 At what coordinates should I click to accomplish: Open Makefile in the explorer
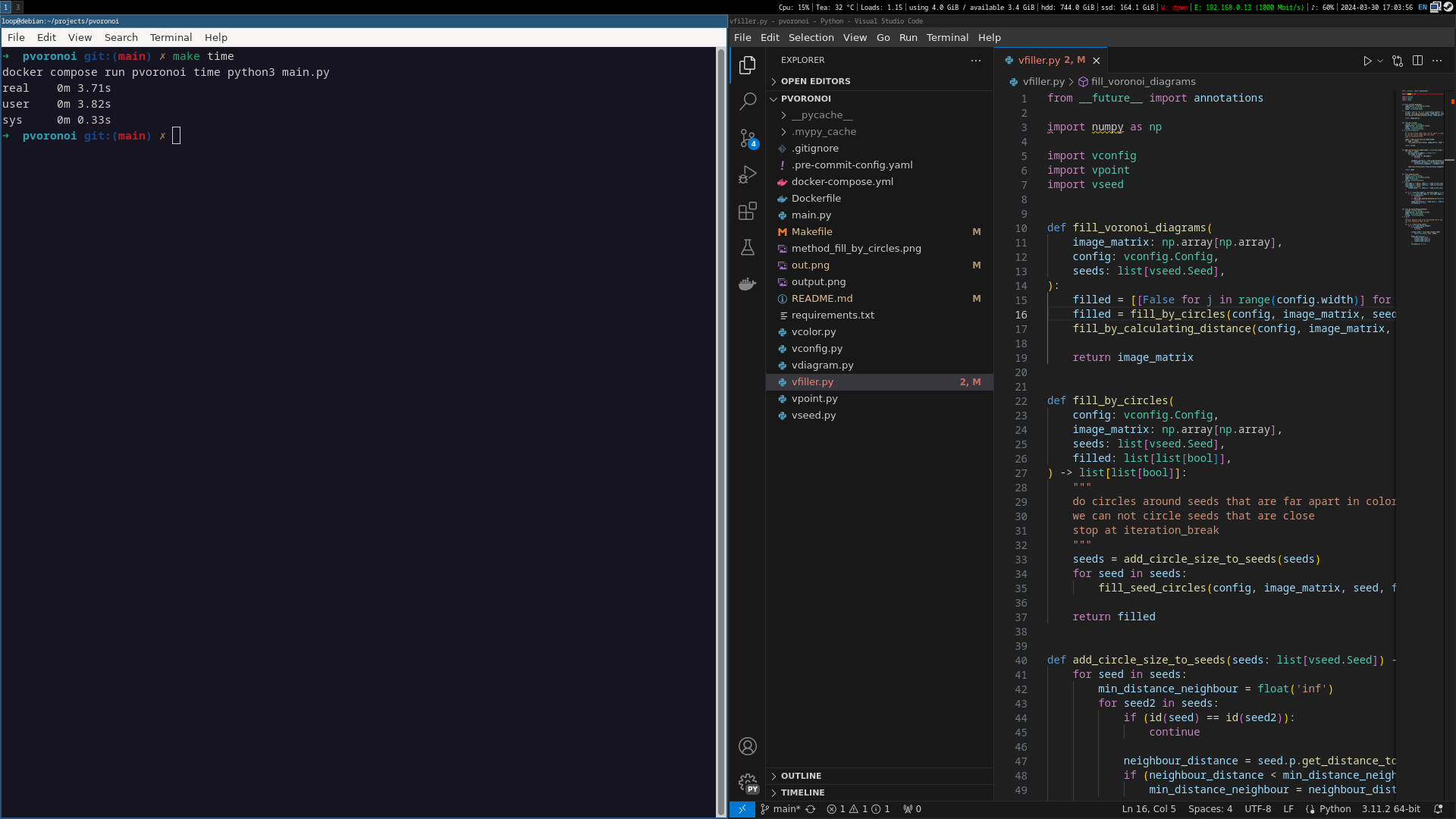811,232
